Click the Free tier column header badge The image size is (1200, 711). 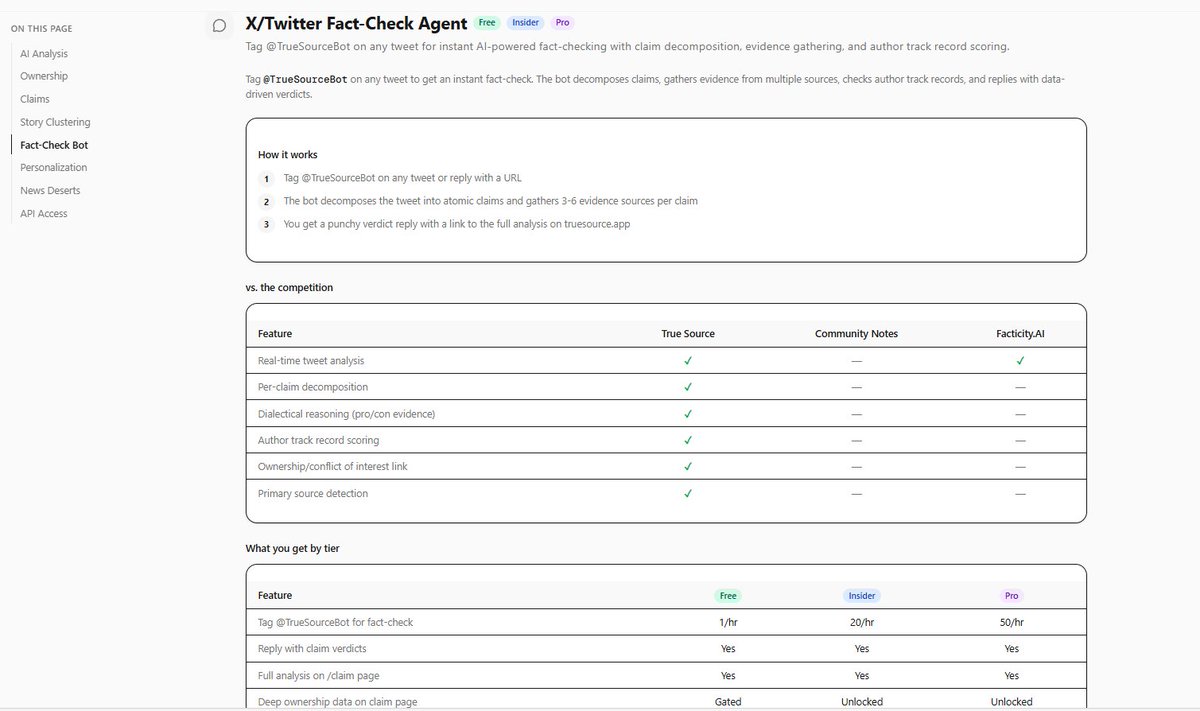click(728, 595)
